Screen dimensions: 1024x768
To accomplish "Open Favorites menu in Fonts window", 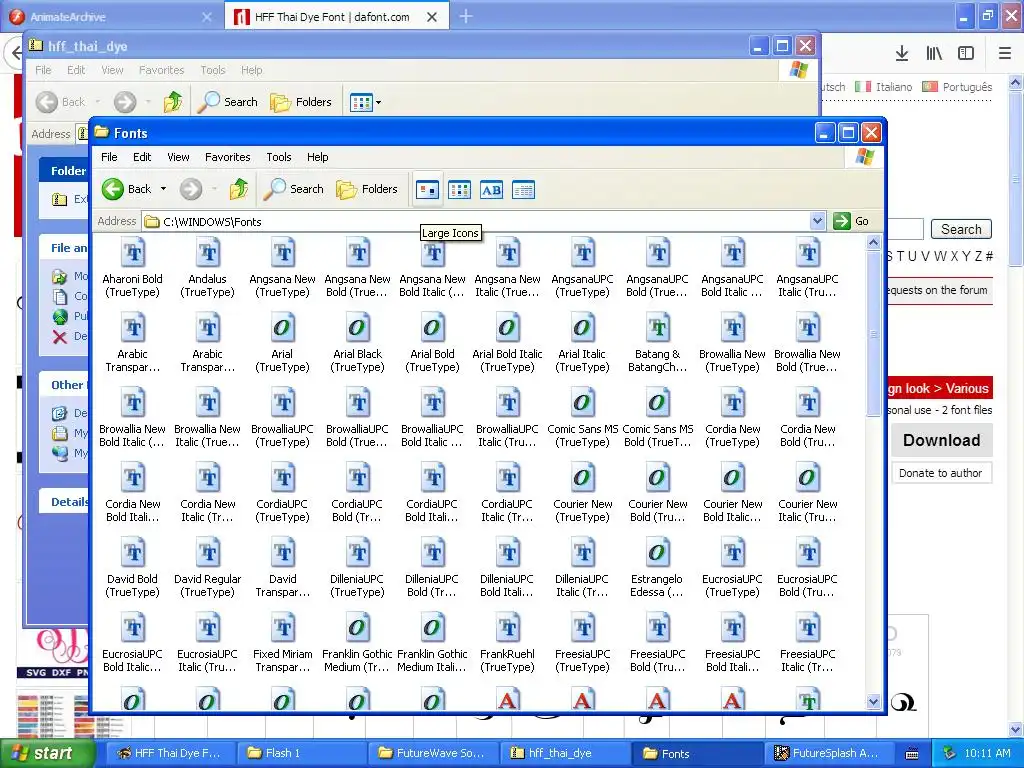I will coord(227,157).
